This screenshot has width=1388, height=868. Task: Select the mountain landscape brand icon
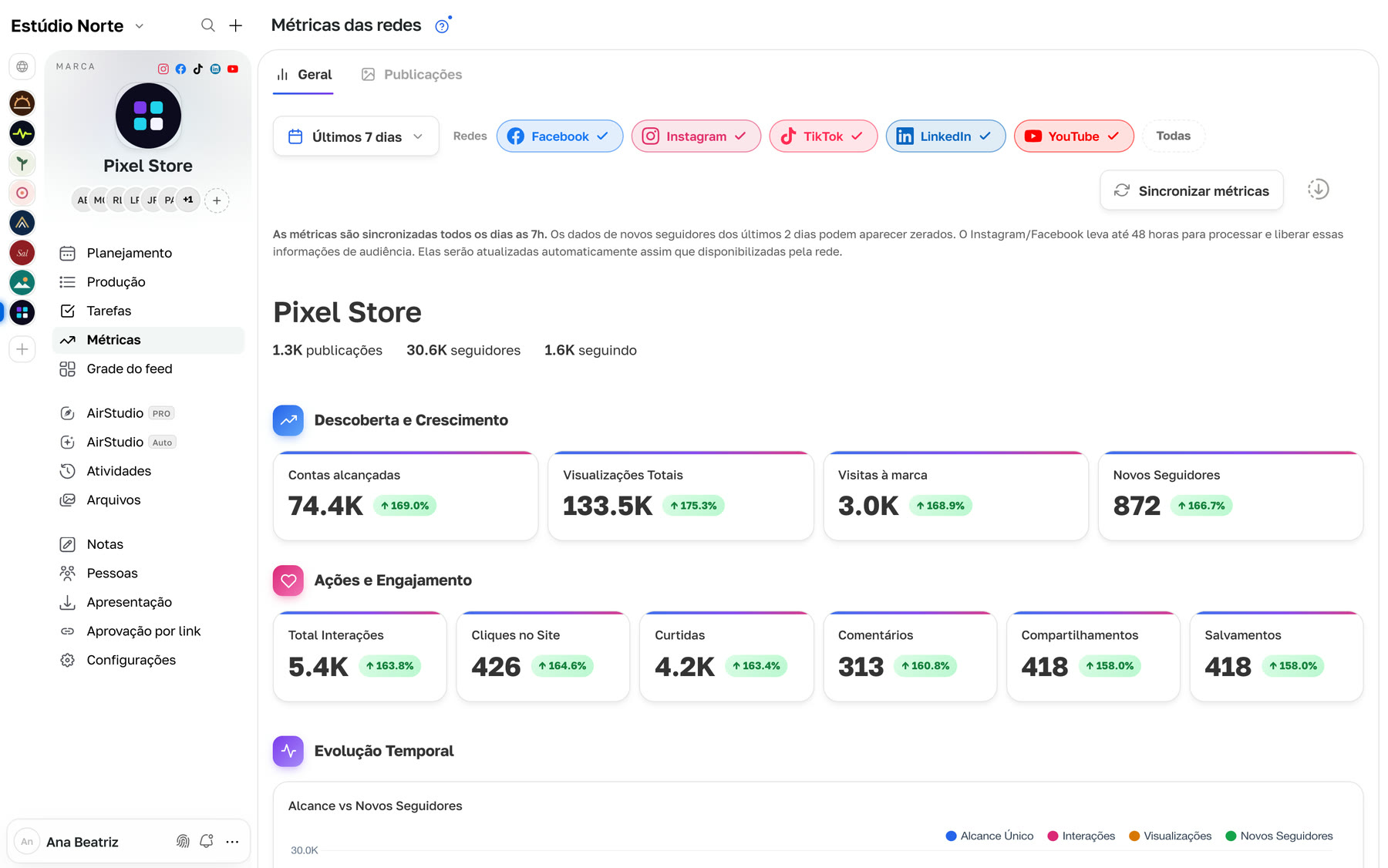pyautogui.click(x=22, y=283)
